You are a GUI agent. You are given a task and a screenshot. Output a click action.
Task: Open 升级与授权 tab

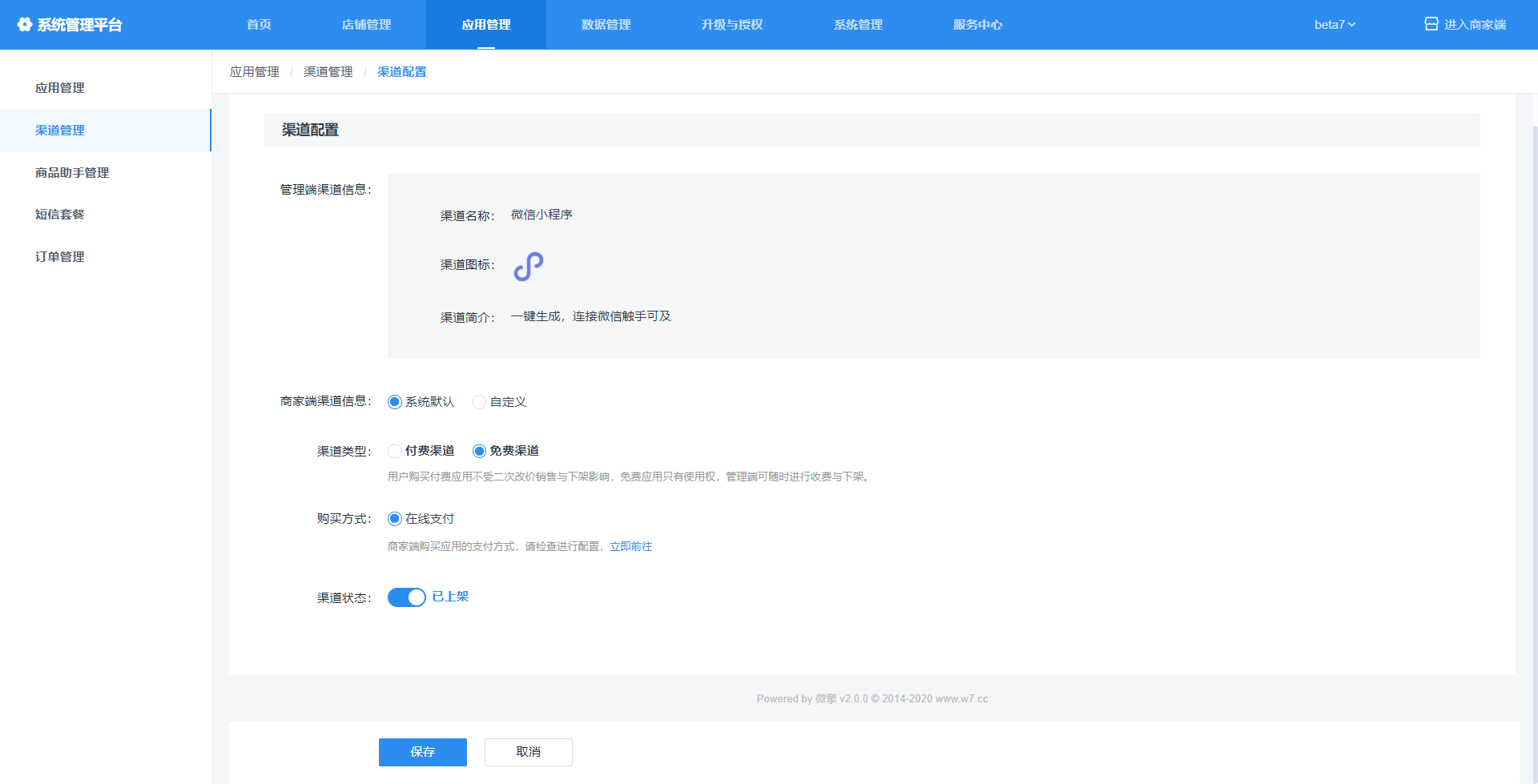pos(732,25)
